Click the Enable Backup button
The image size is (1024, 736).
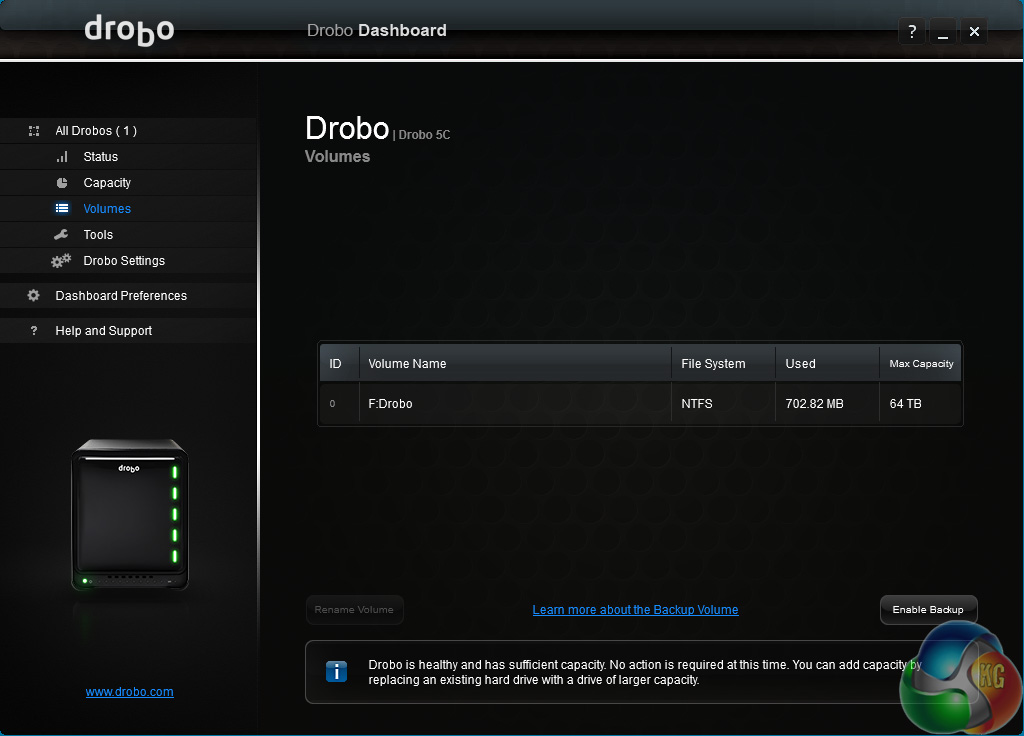(x=928, y=610)
